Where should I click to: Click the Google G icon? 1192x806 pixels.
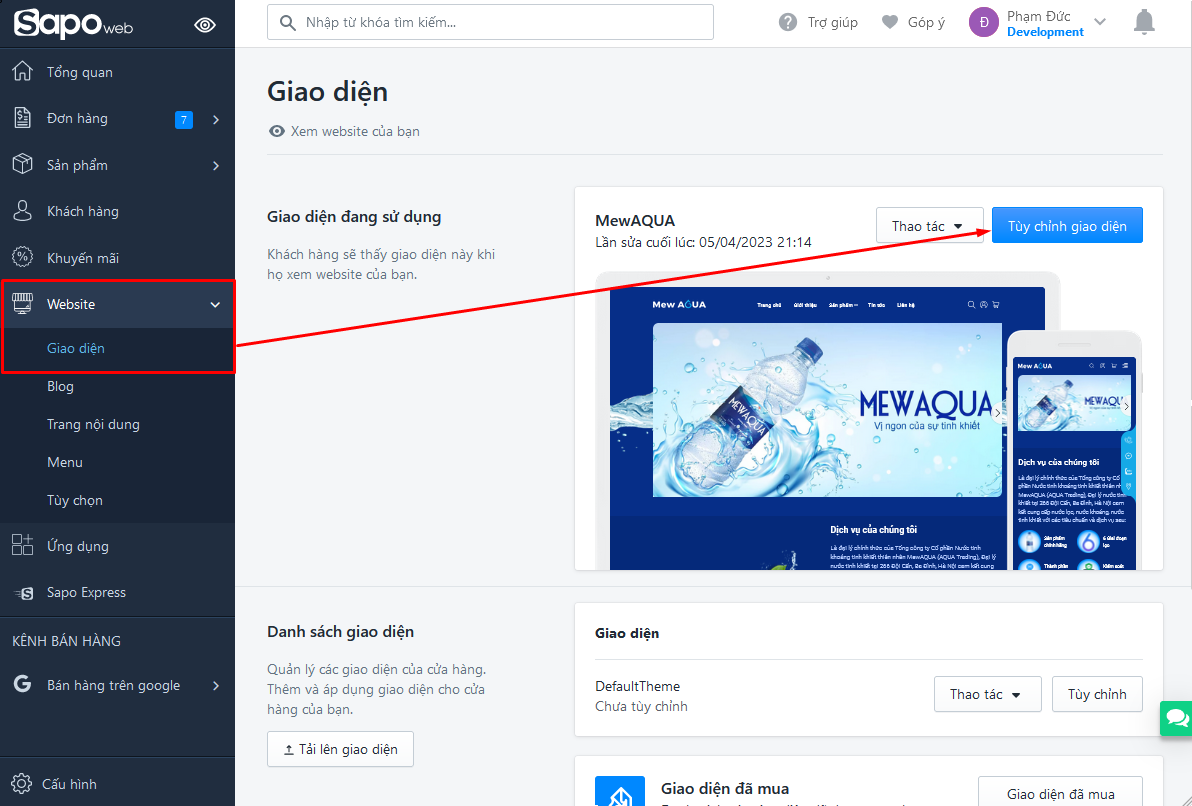(23, 684)
